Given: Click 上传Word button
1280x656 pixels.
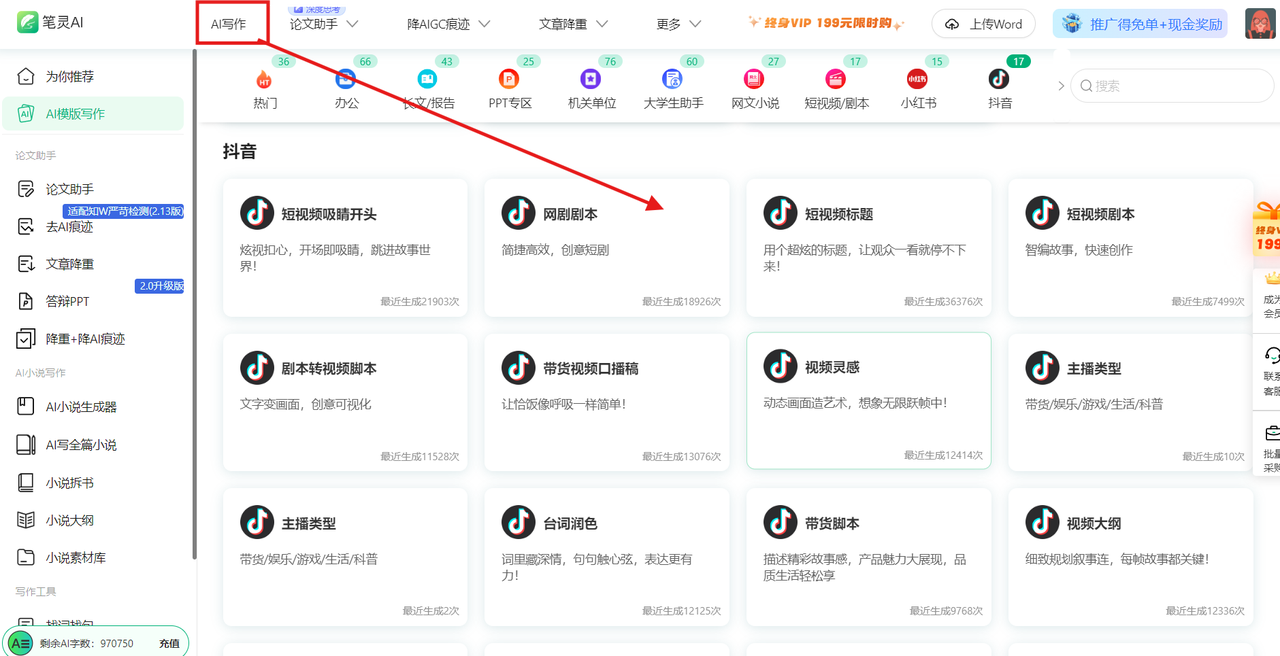Looking at the screenshot, I should (983, 24).
